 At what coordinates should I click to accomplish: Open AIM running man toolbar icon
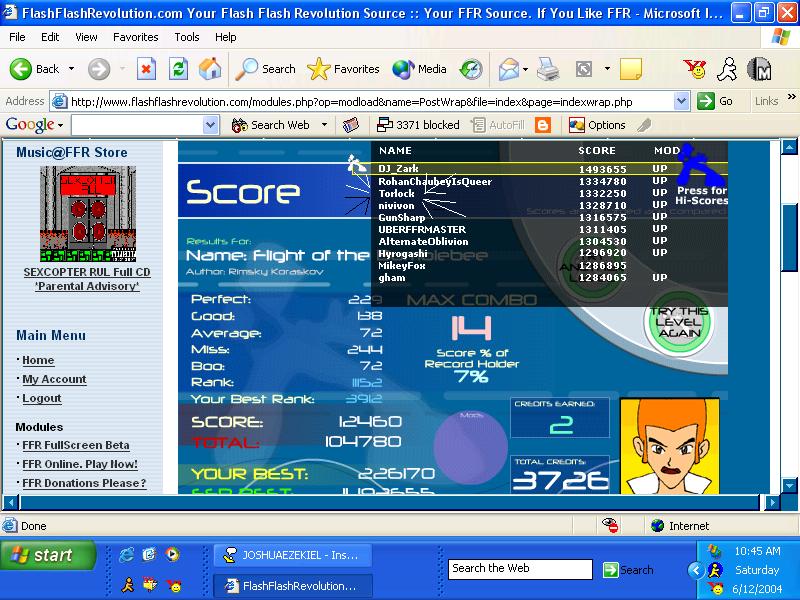(x=727, y=69)
